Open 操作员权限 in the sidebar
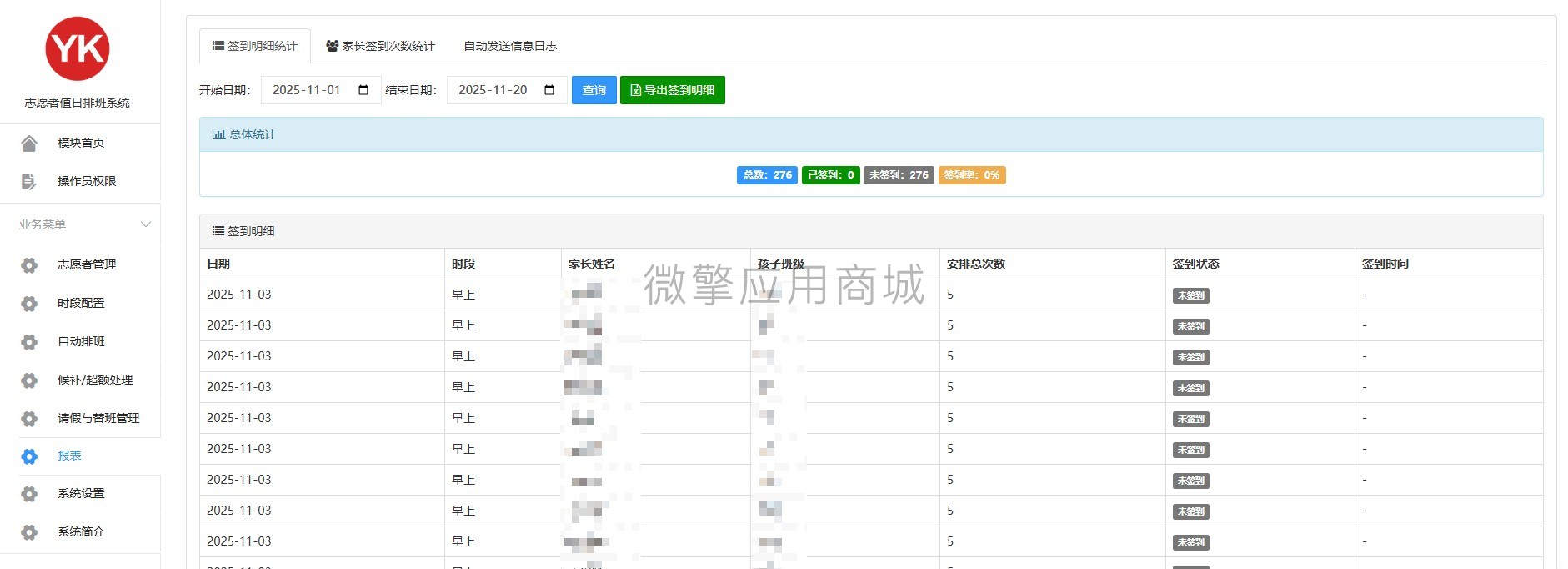Image resolution: width=1568 pixels, height=569 pixels. (87, 181)
